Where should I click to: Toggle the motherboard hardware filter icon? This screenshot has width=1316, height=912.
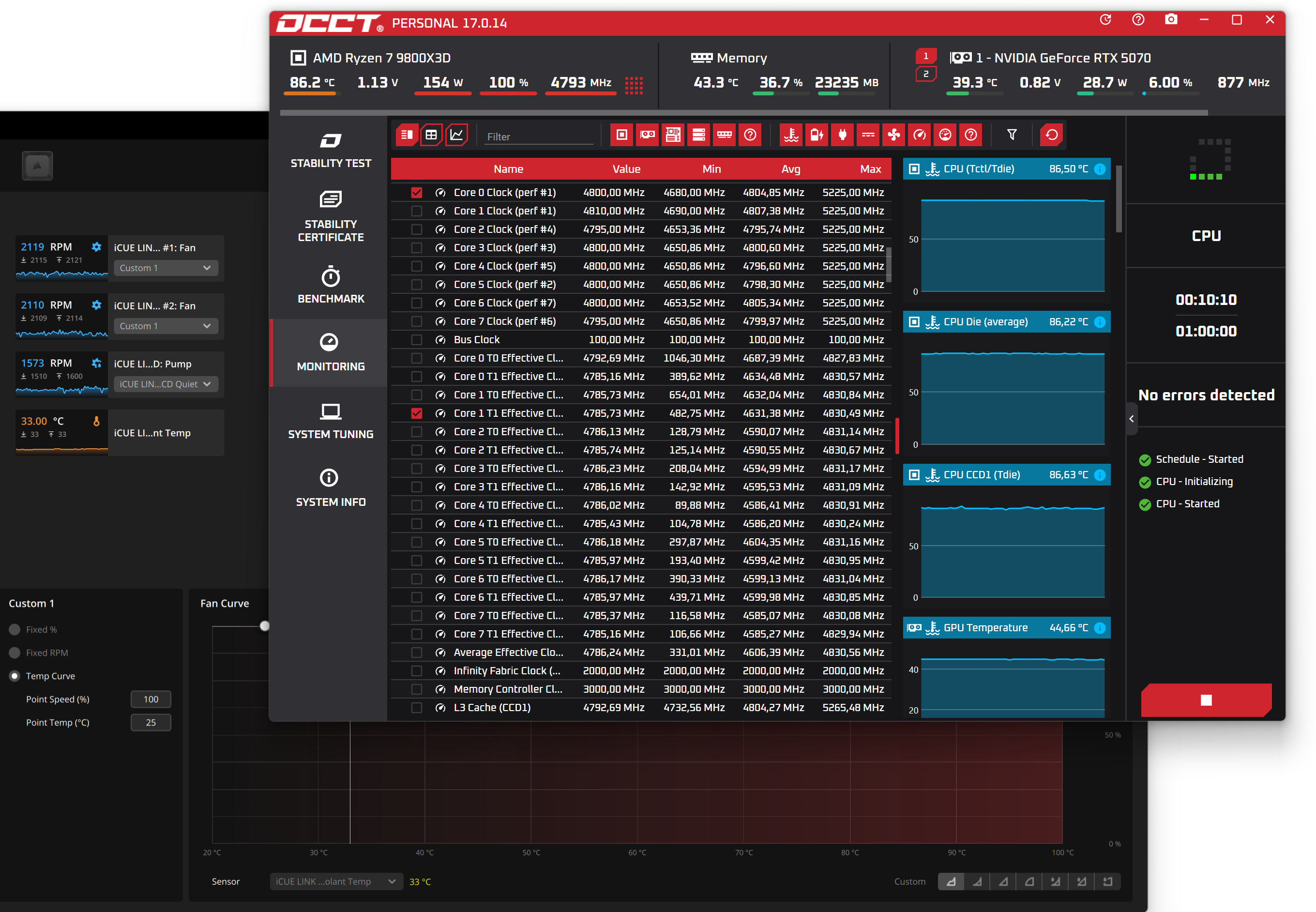(673, 136)
